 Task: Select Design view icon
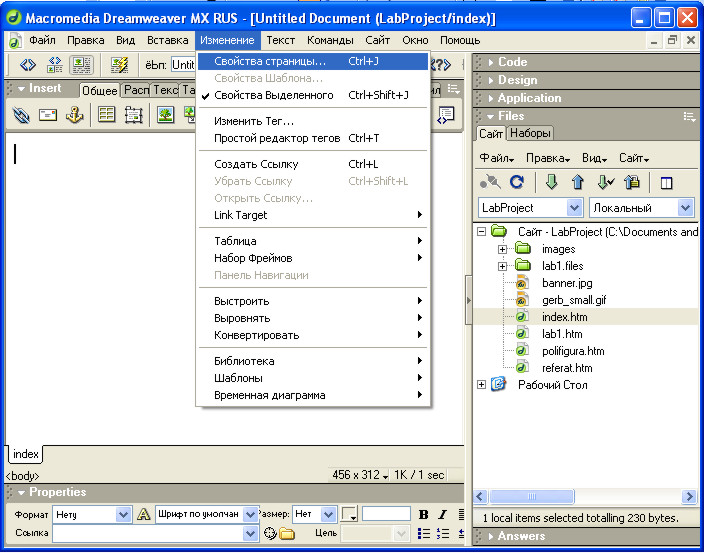coord(81,65)
